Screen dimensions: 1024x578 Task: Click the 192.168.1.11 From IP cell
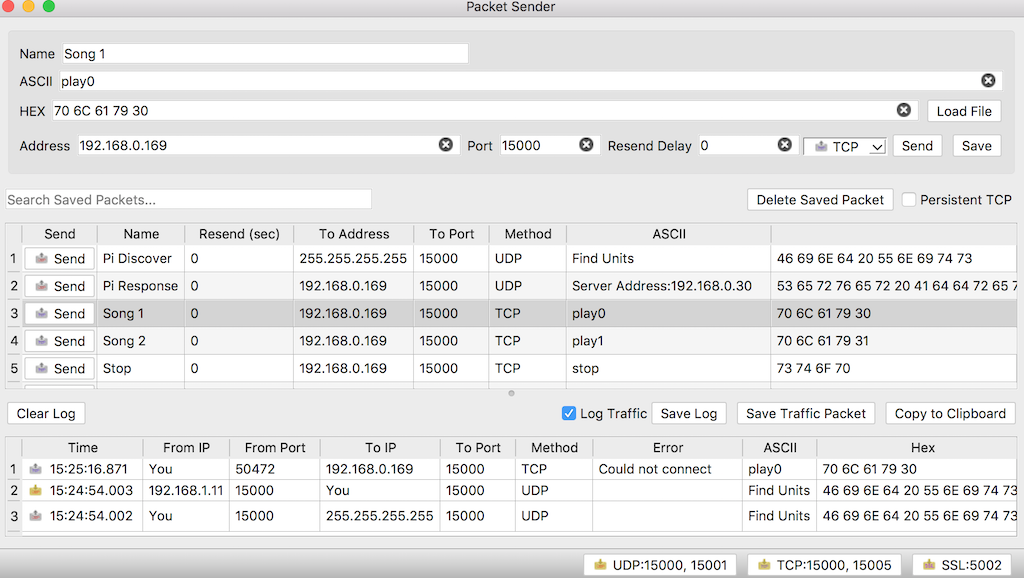click(186, 490)
